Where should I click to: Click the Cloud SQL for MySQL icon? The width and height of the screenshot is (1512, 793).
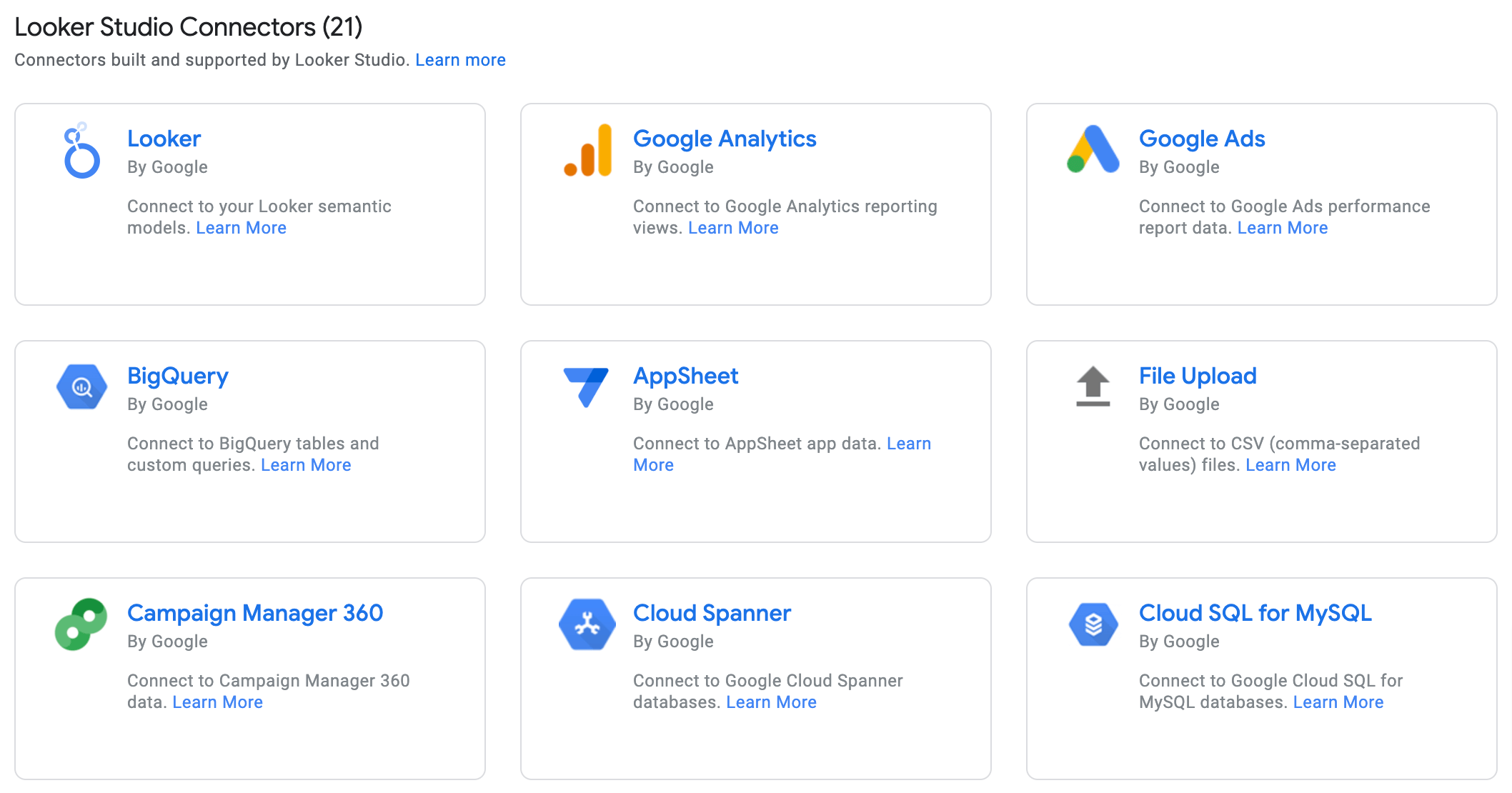[x=1093, y=624]
